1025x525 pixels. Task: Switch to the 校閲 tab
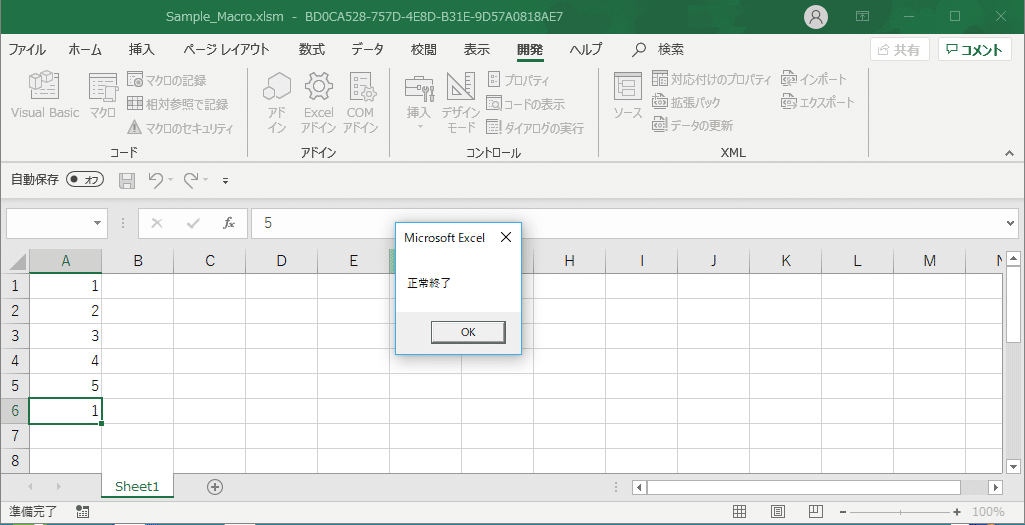(424, 50)
